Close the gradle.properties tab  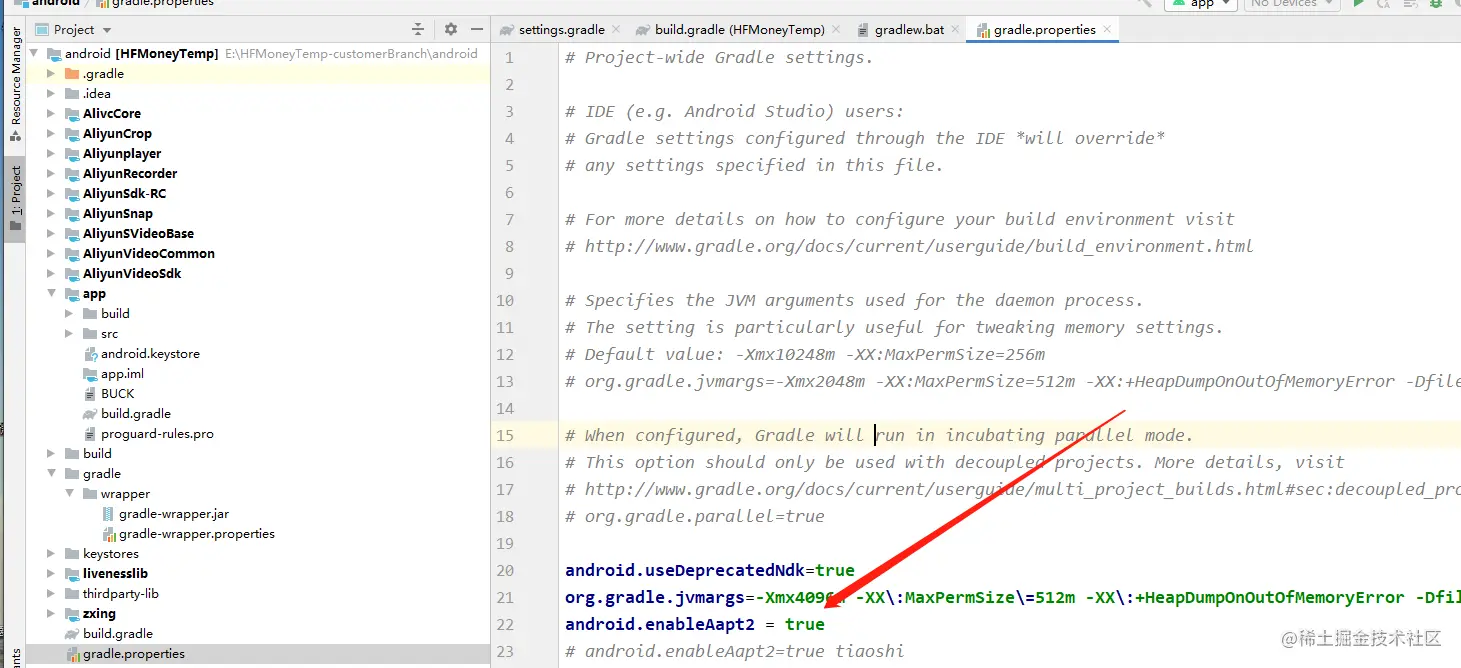tap(1106, 30)
